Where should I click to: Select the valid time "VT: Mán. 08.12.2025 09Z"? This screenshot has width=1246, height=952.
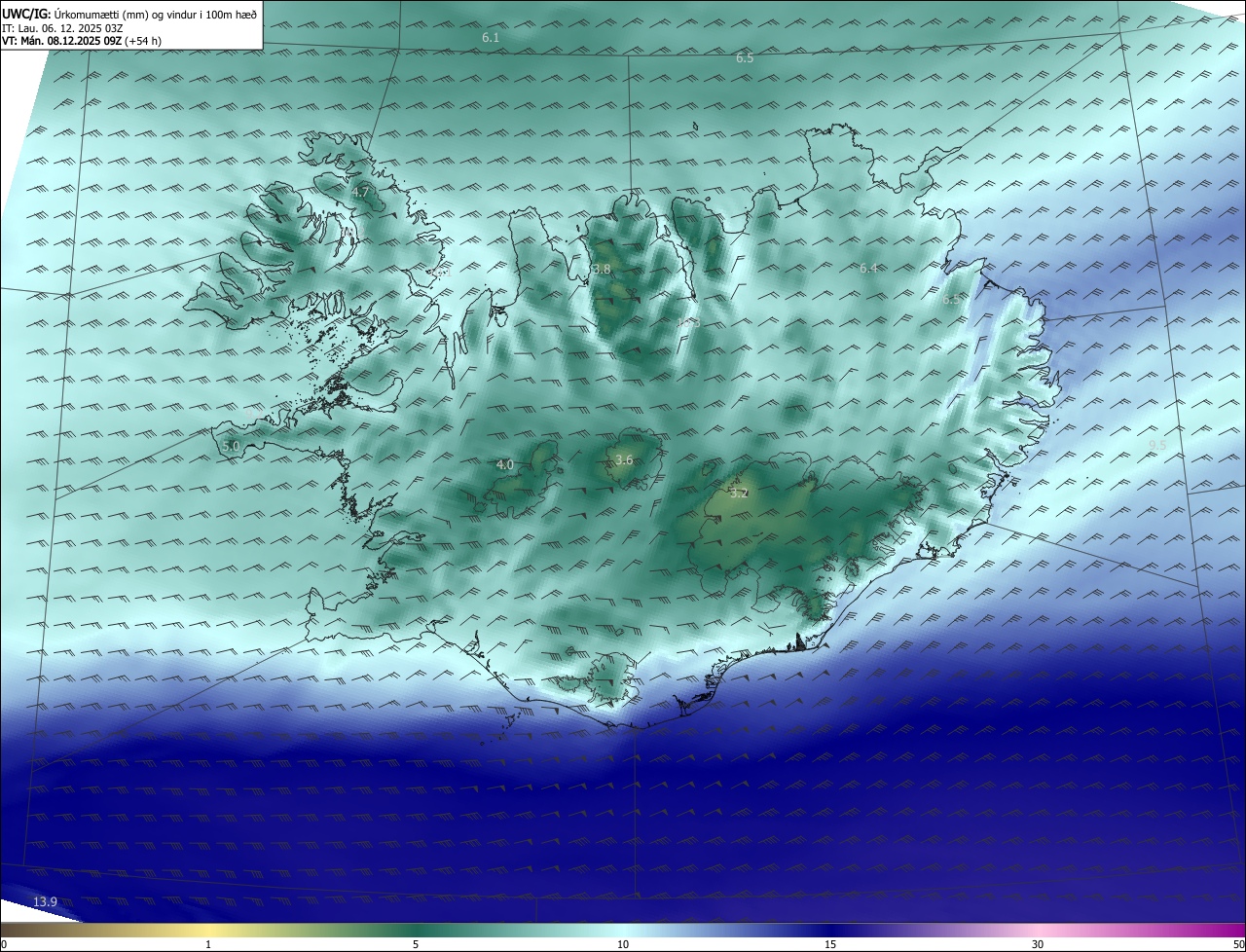point(61,41)
